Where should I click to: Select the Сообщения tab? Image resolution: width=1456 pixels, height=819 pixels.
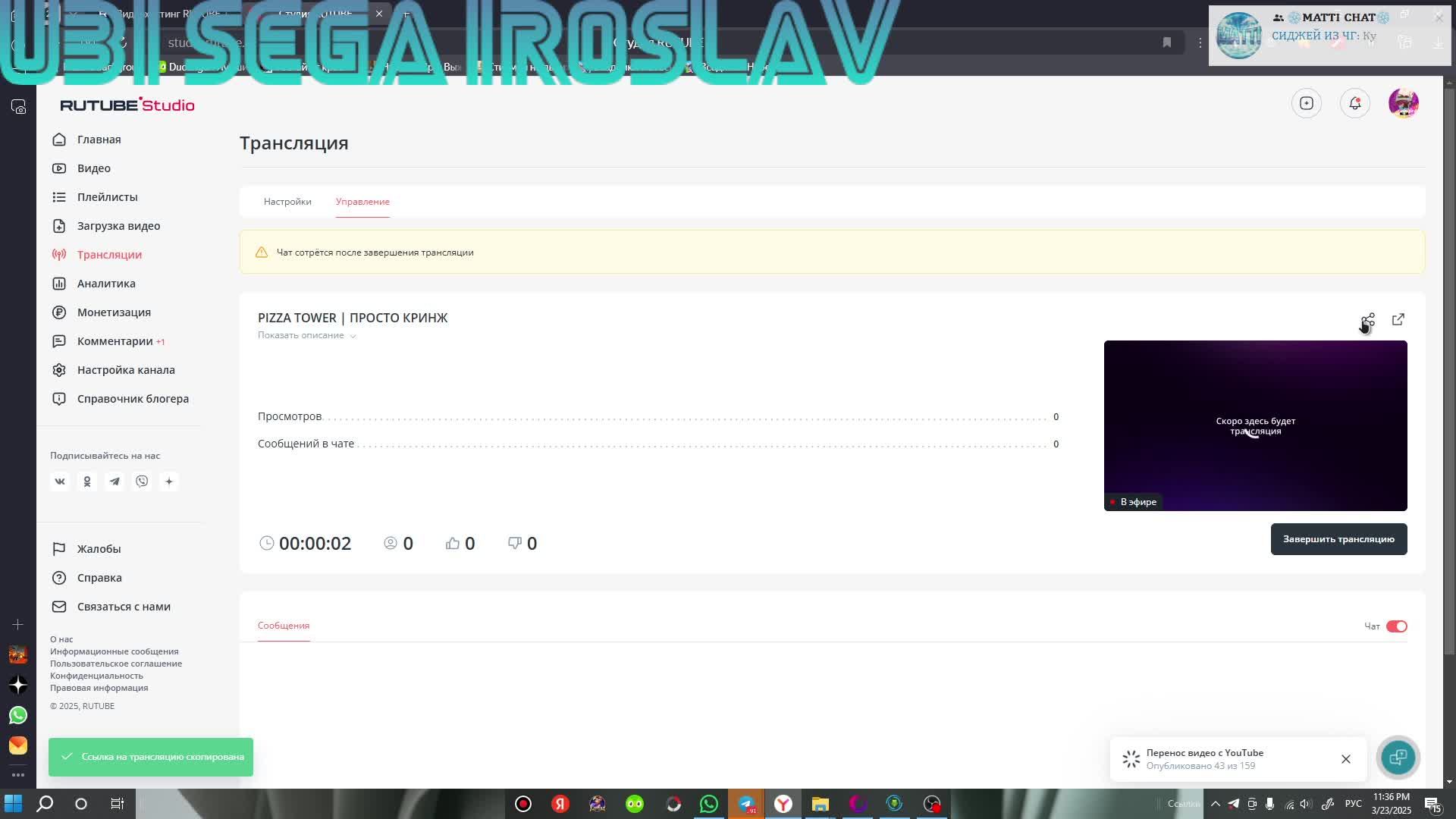284,626
